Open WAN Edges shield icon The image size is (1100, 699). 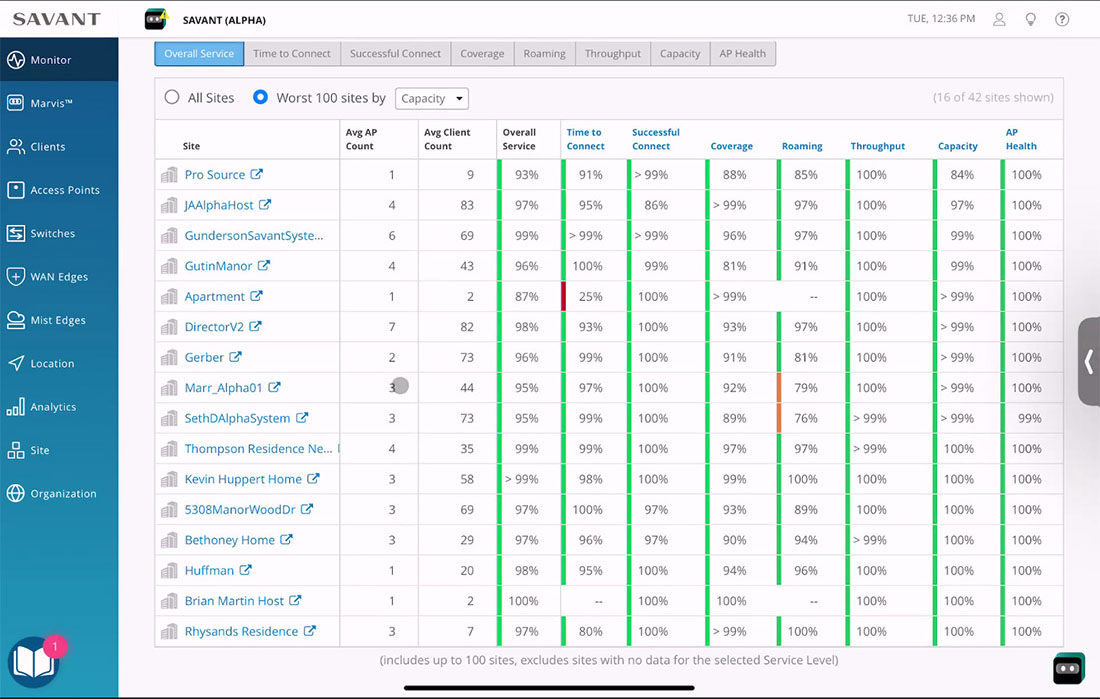tap(15, 277)
